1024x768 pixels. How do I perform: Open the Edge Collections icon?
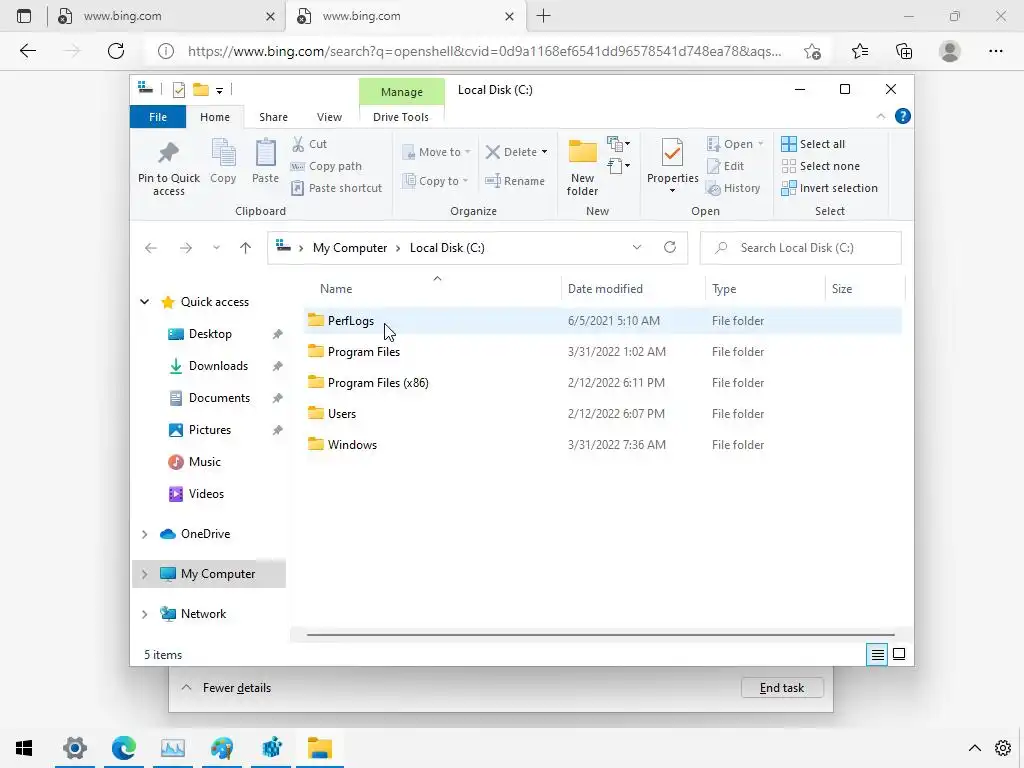(904, 51)
